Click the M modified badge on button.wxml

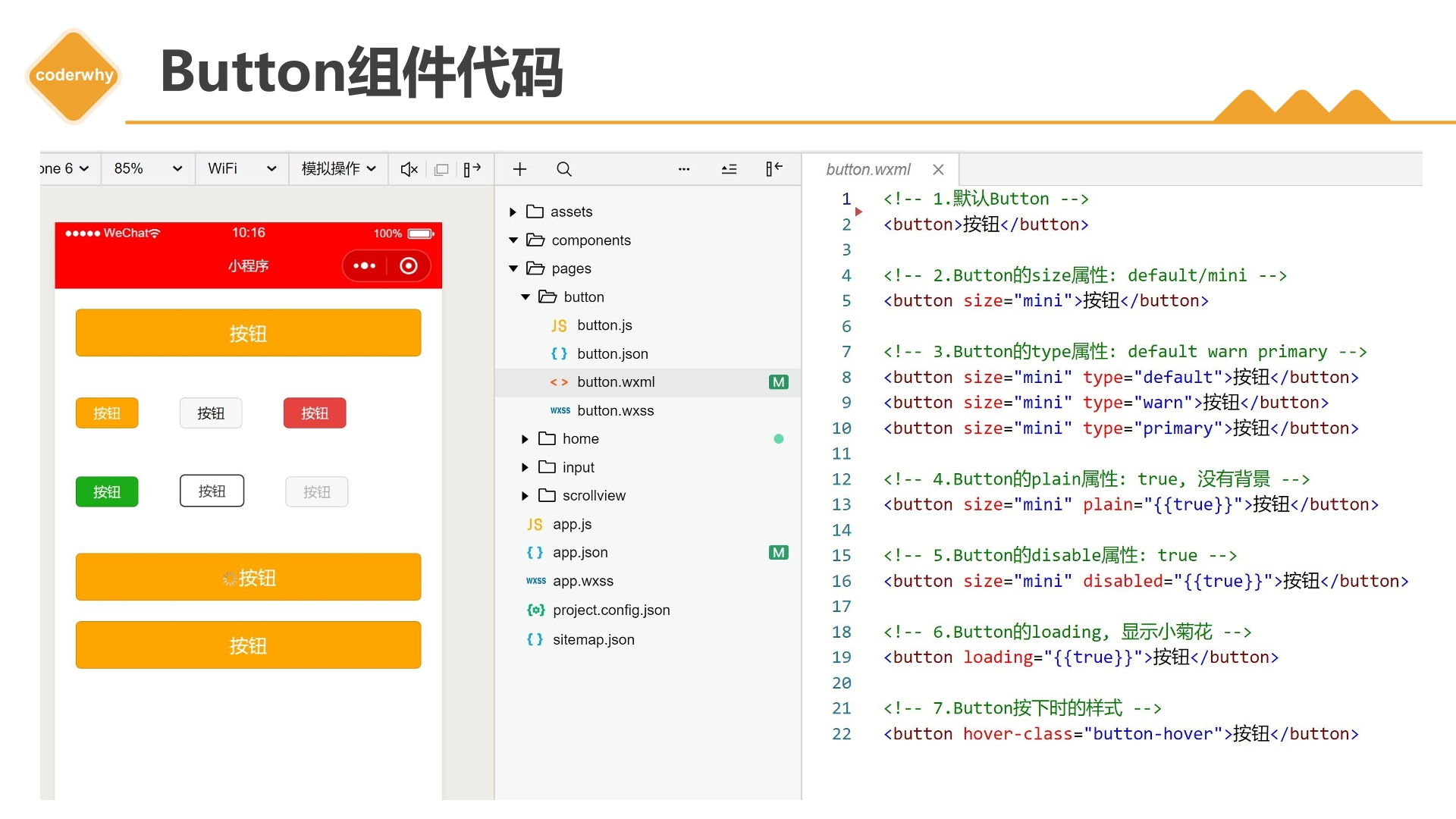tap(778, 382)
